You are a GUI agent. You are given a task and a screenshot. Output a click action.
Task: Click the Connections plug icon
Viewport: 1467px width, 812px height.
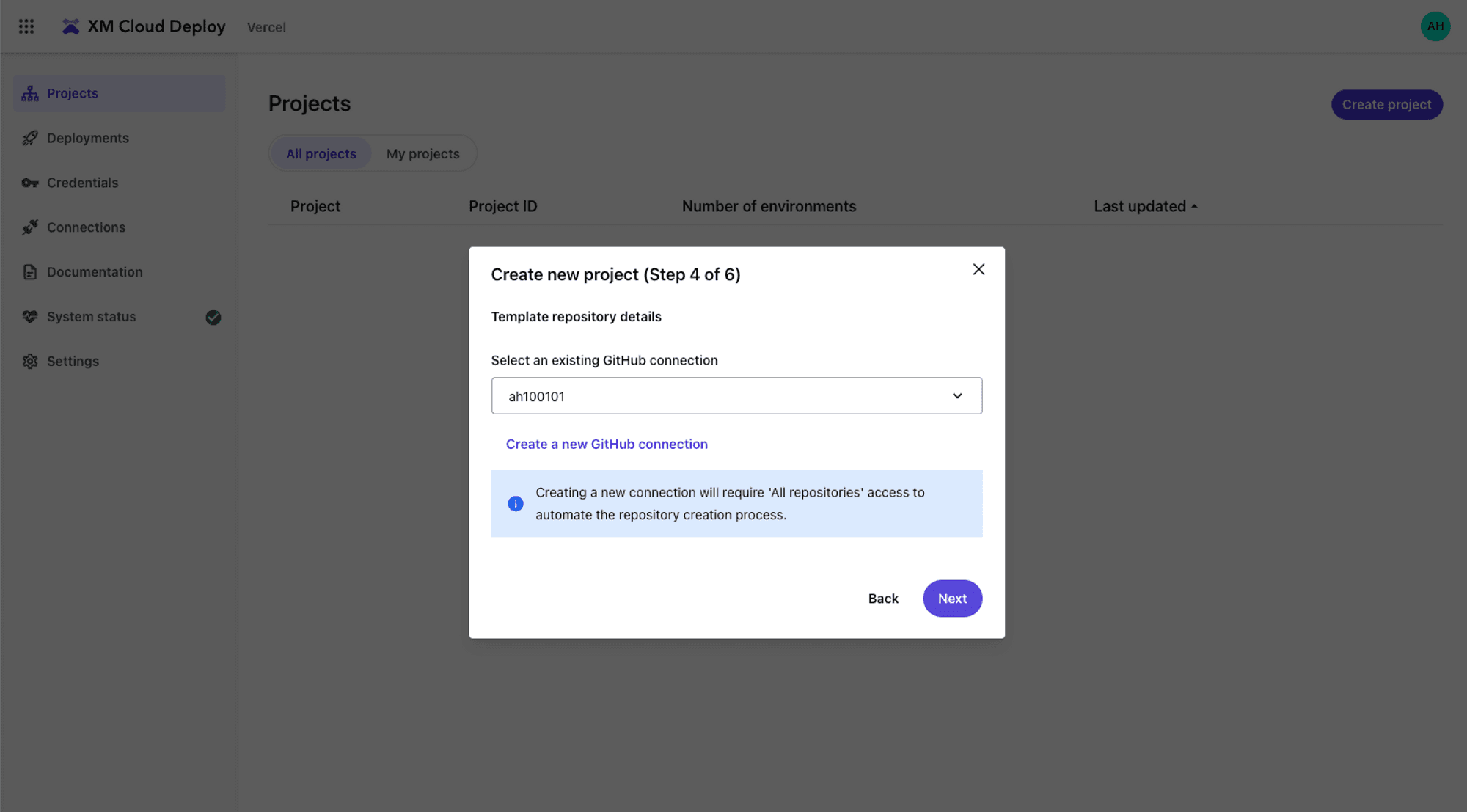(30, 228)
